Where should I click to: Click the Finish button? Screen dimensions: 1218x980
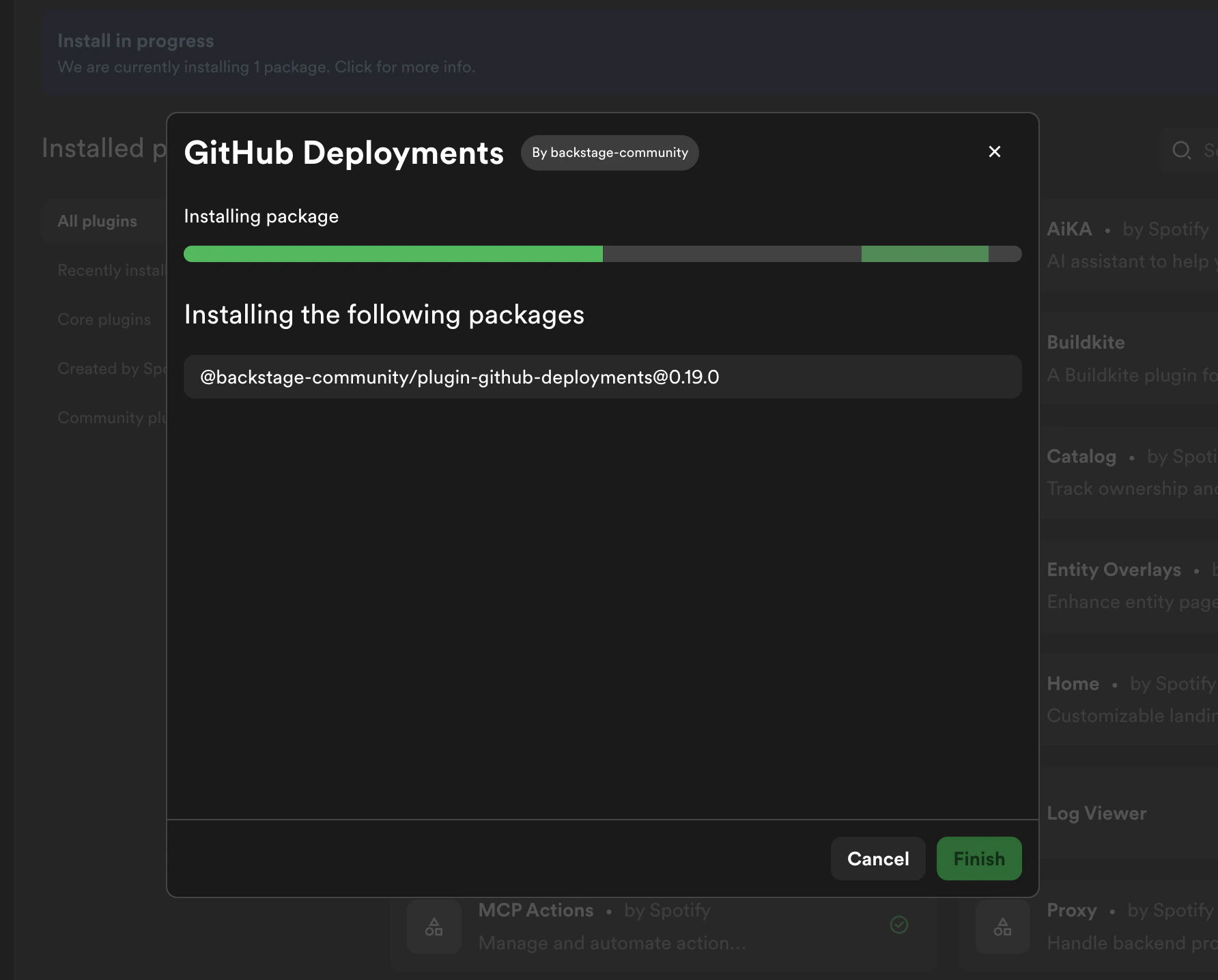click(979, 859)
